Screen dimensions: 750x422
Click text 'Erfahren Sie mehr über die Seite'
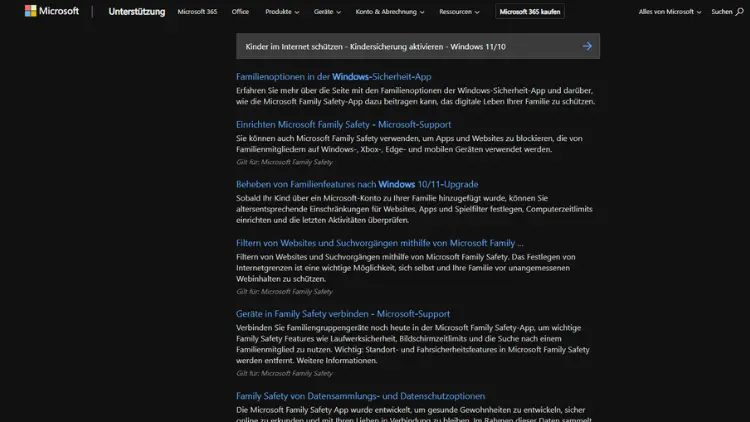(293, 90)
